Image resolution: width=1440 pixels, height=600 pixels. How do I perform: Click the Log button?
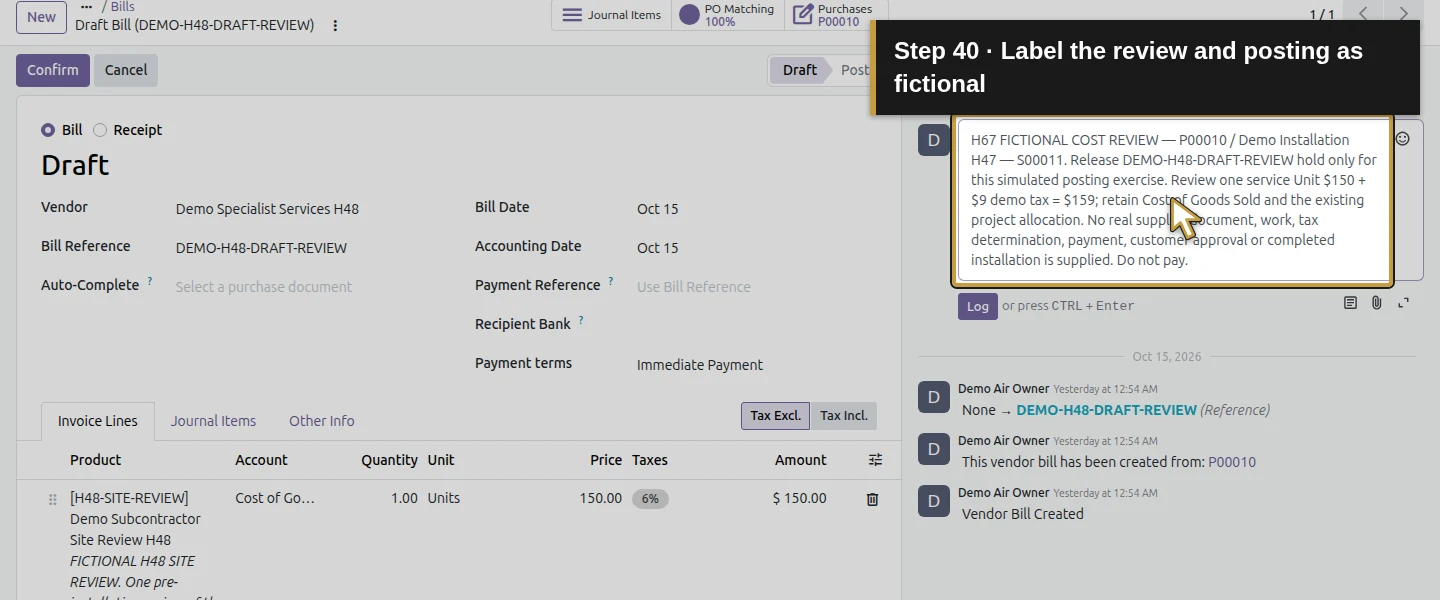pyautogui.click(x=978, y=306)
